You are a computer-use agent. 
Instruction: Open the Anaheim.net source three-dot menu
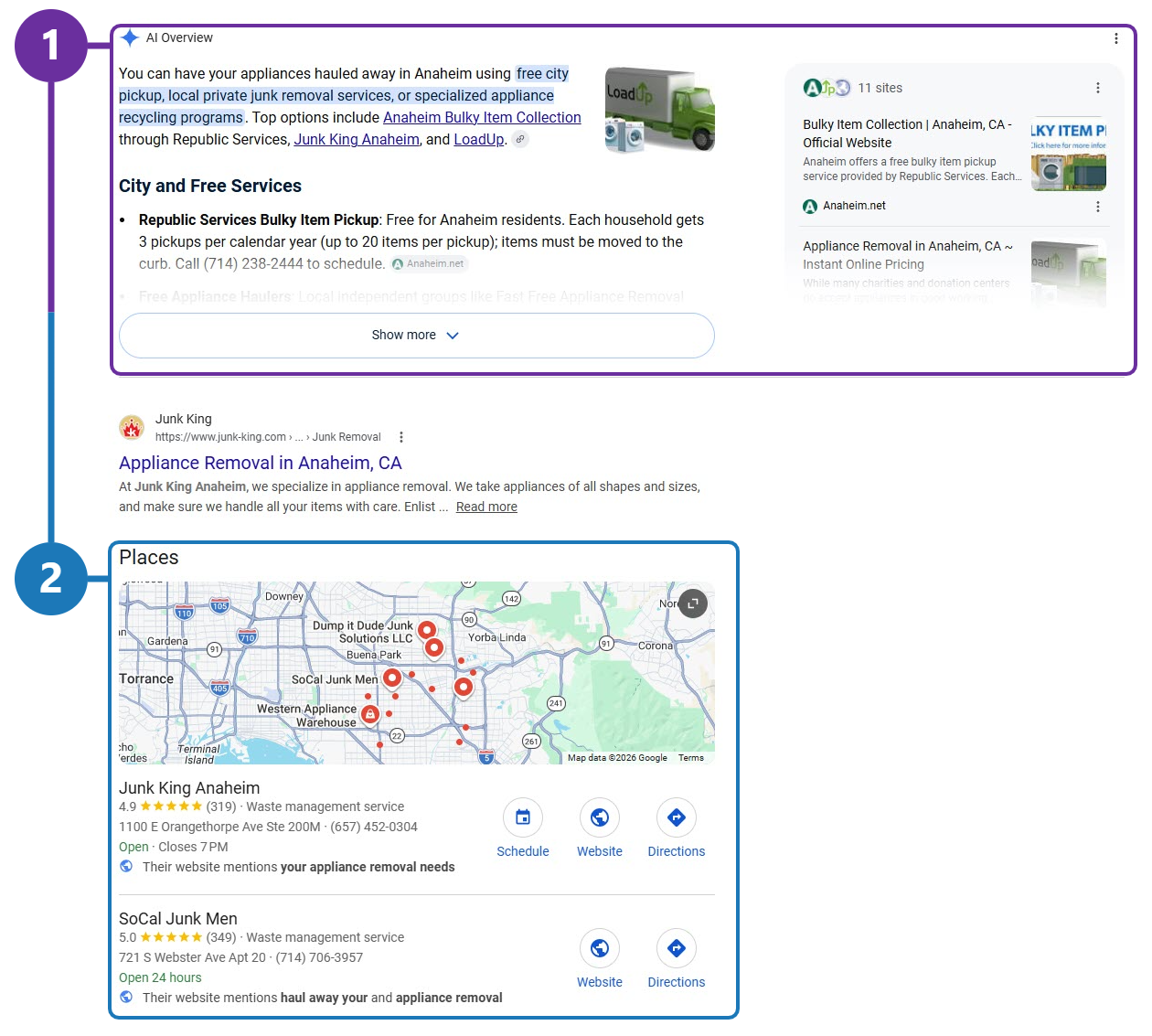1097,207
